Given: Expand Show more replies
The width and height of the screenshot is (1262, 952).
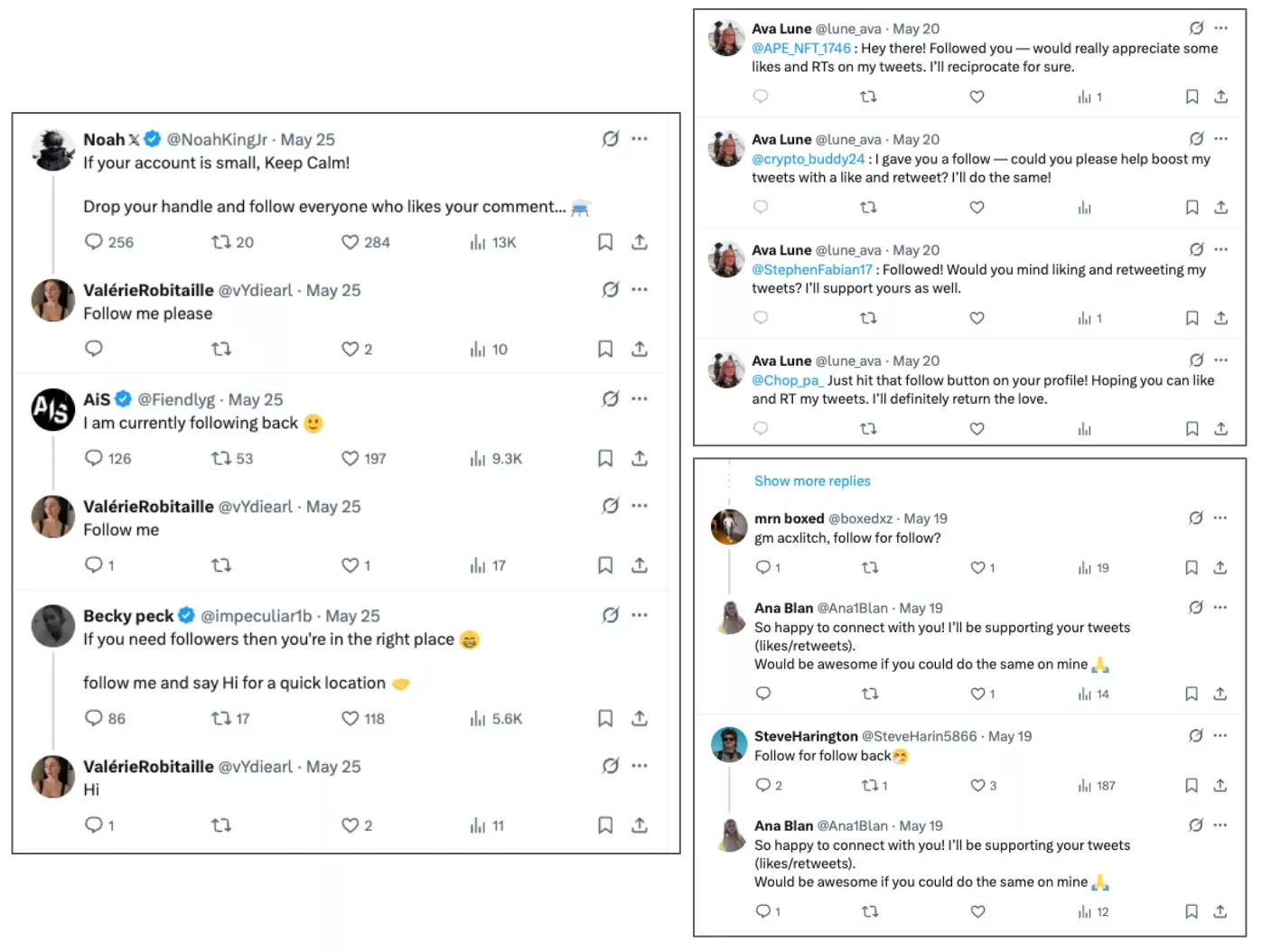Looking at the screenshot, I should click(812, 481).
